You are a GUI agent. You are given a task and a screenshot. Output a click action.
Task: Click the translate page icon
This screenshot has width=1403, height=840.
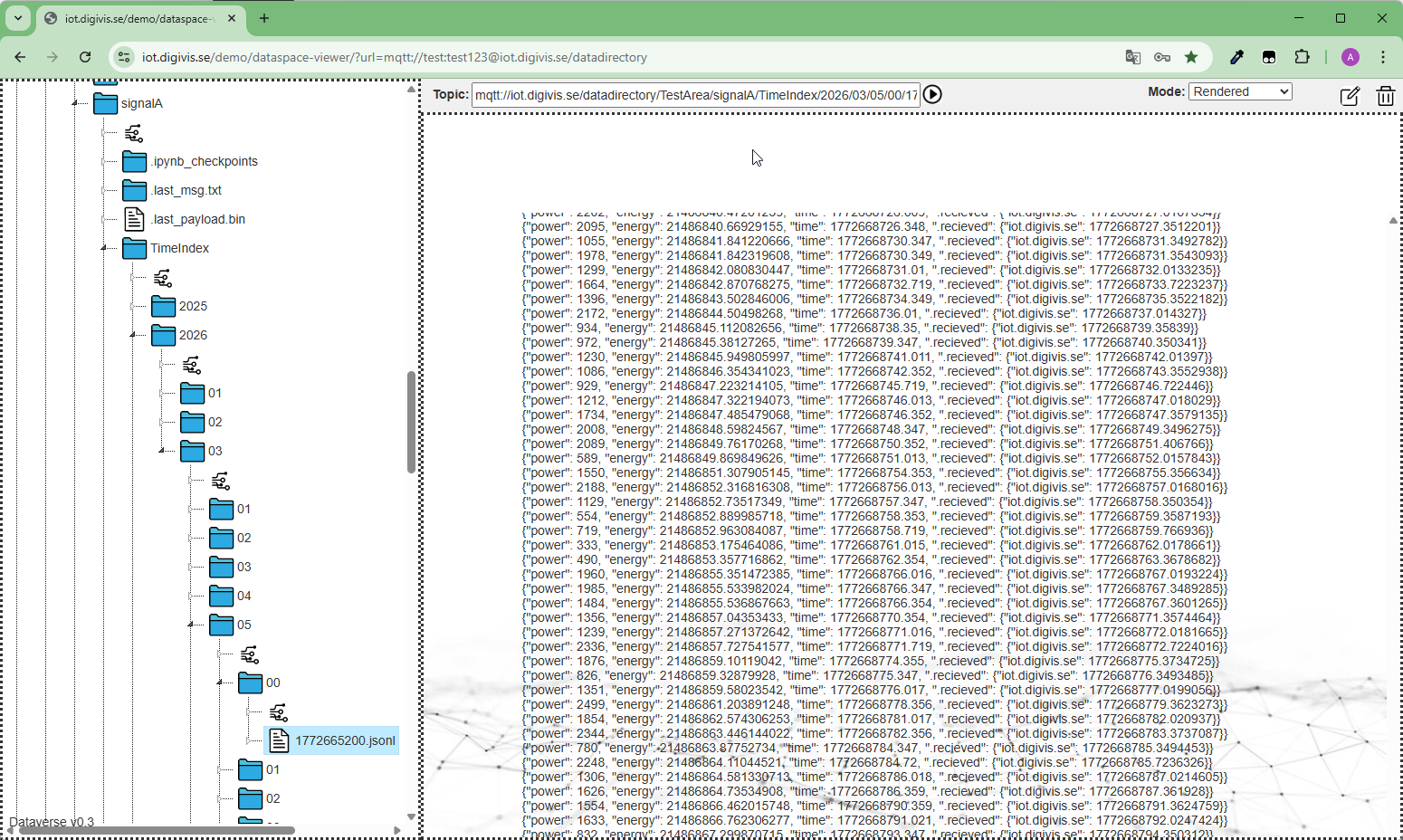[x=1132, y=57]
